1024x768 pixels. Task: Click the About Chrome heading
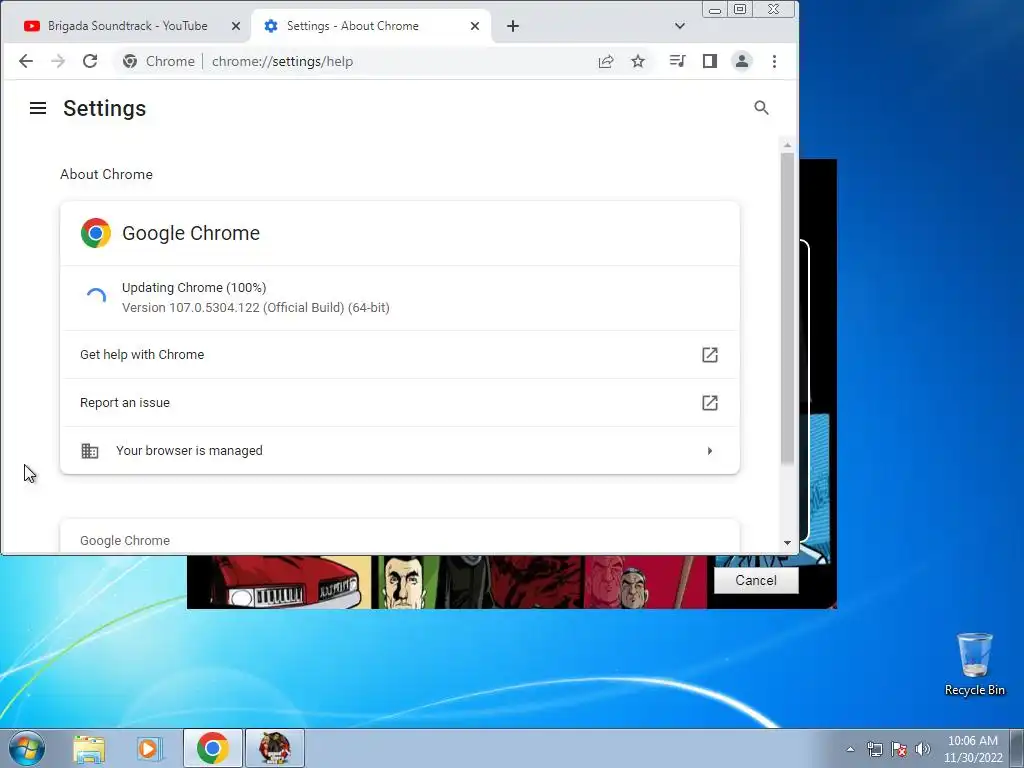[106, 174]
